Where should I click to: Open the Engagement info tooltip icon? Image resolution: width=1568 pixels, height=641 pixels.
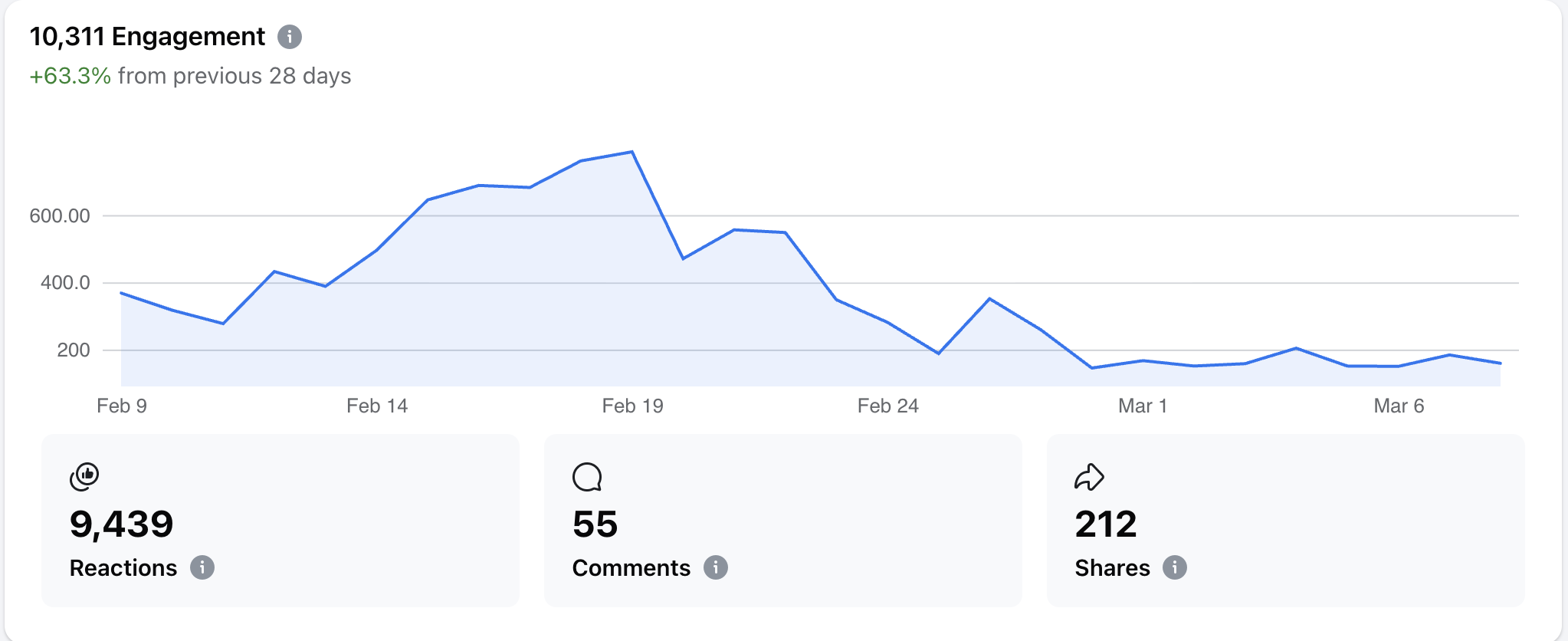pyautogui.click(x=289, y=35)
